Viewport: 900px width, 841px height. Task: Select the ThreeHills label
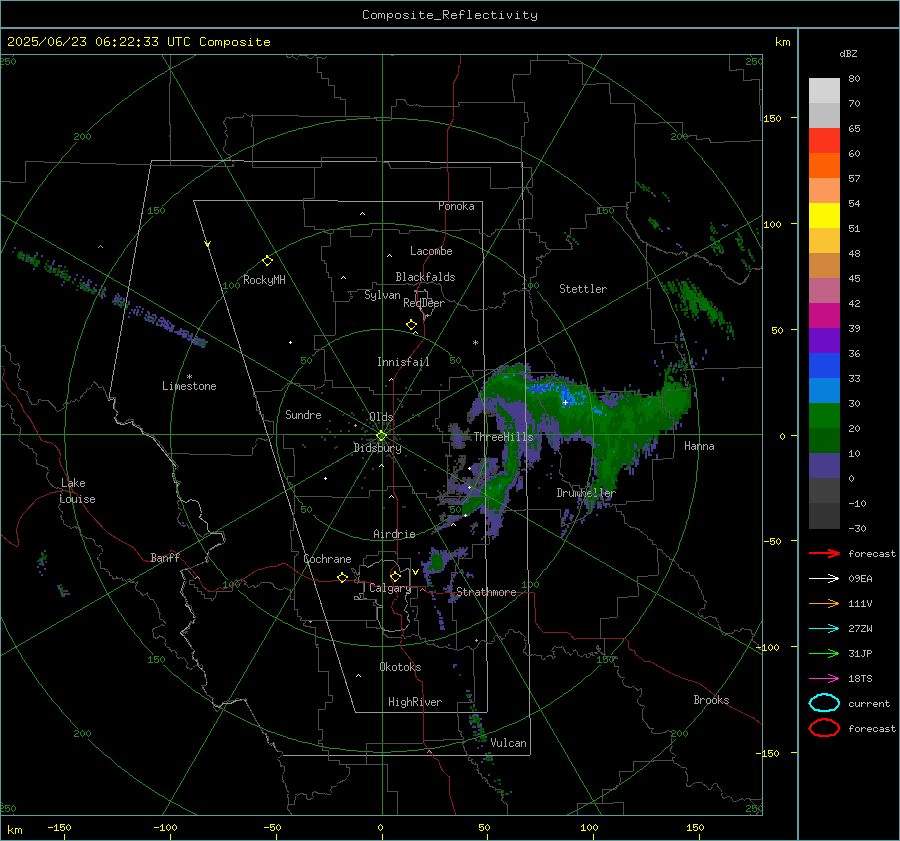(x=503, y=437)
